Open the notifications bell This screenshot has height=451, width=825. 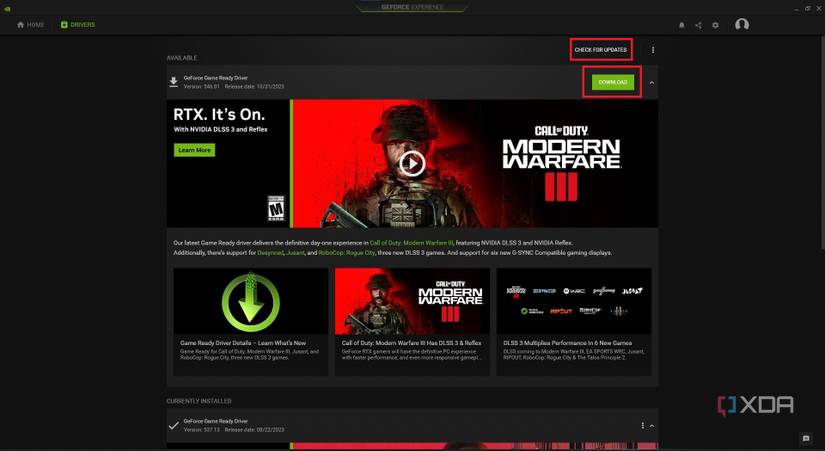coord(682,25)
